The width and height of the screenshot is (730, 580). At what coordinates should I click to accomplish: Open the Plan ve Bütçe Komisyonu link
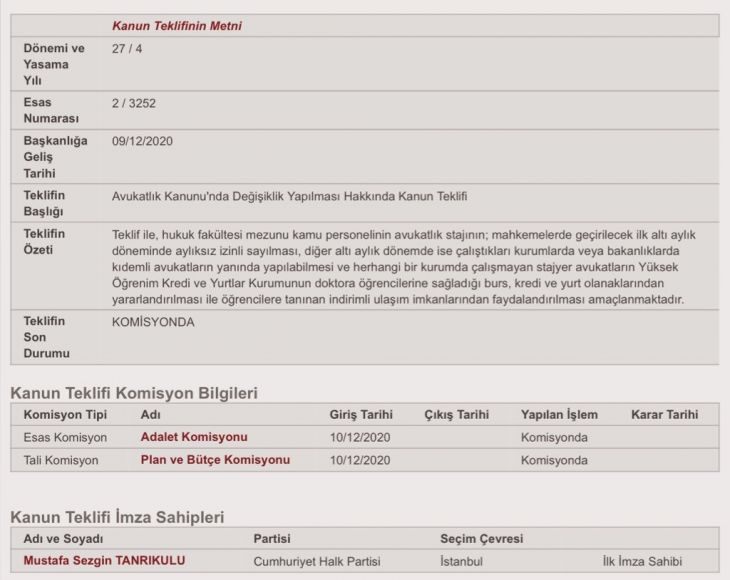(x=215, y=460)
